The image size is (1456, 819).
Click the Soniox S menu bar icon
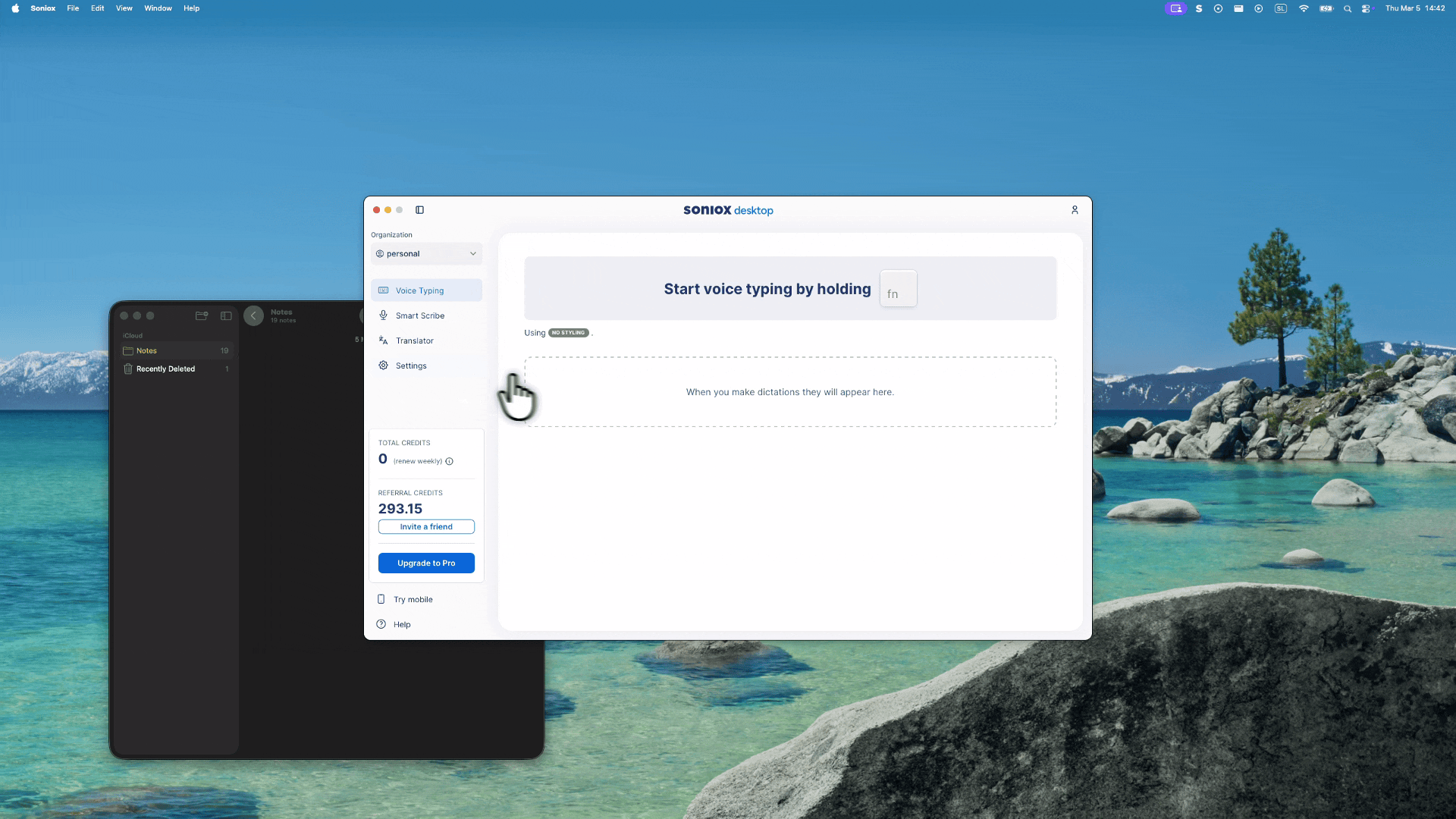pos(1199,8)
